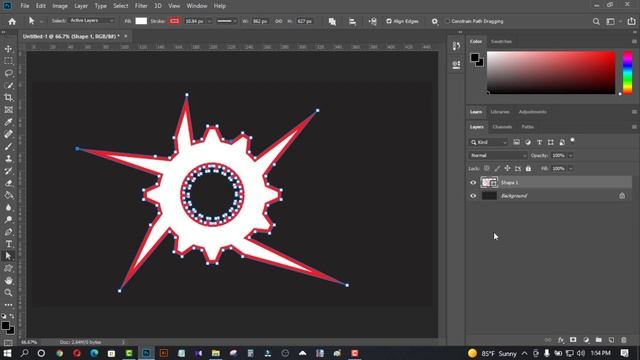Select the Zoom tool

click(8, 293)
